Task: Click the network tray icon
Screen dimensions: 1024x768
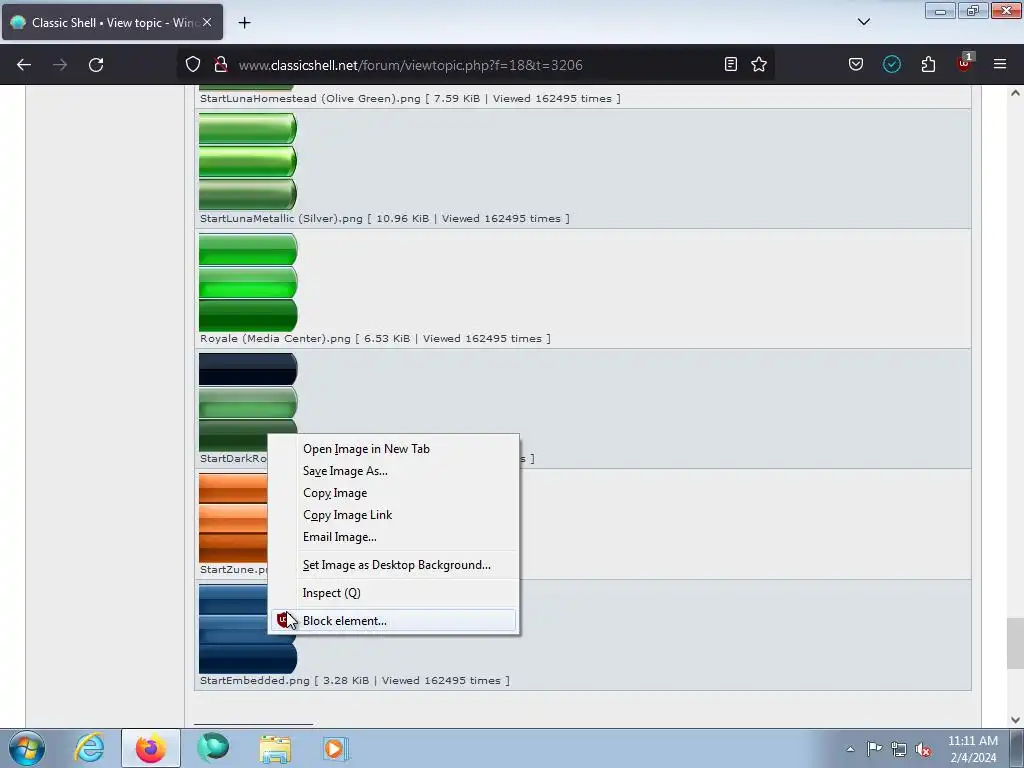Action: coord(899,749)
